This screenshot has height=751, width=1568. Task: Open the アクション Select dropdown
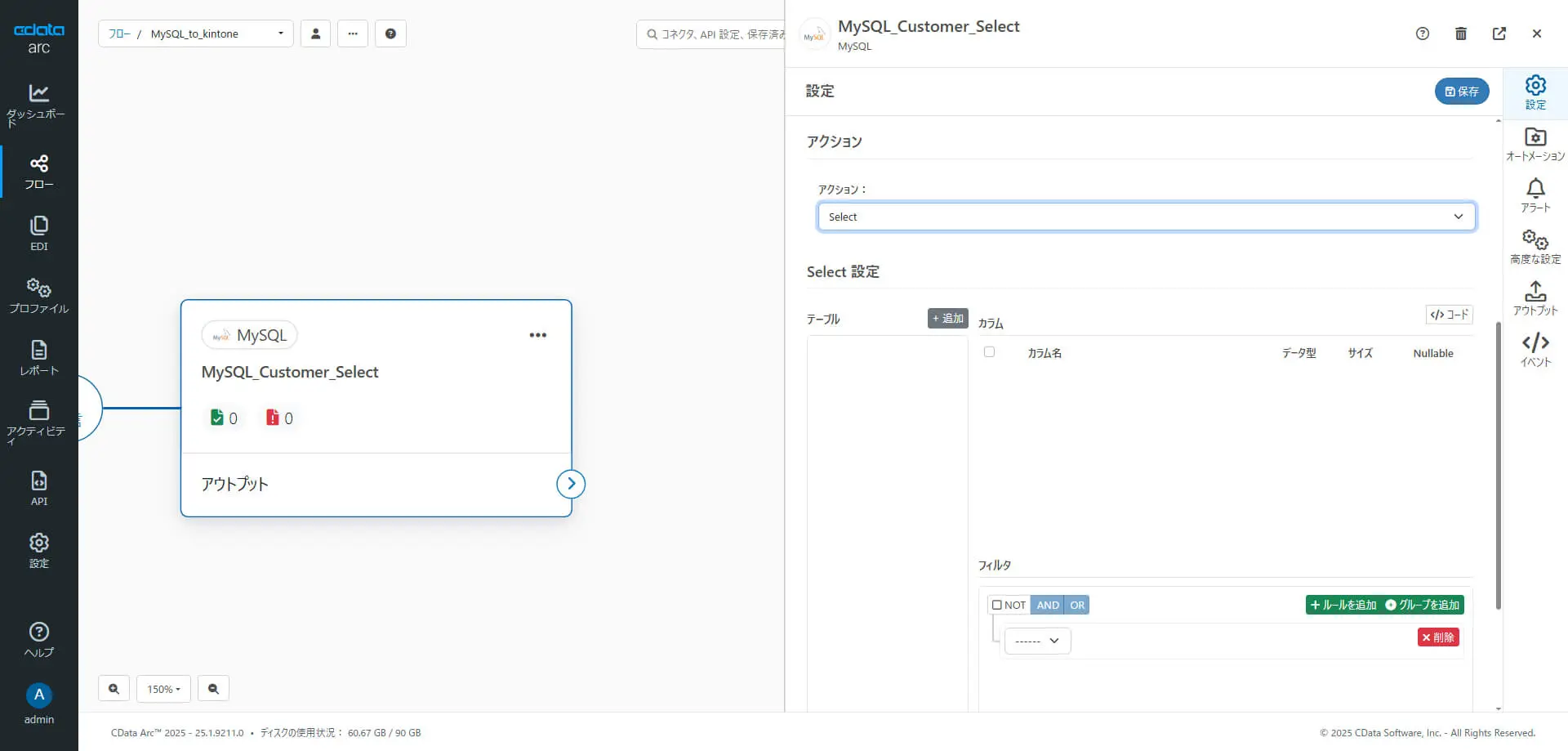1146,217
